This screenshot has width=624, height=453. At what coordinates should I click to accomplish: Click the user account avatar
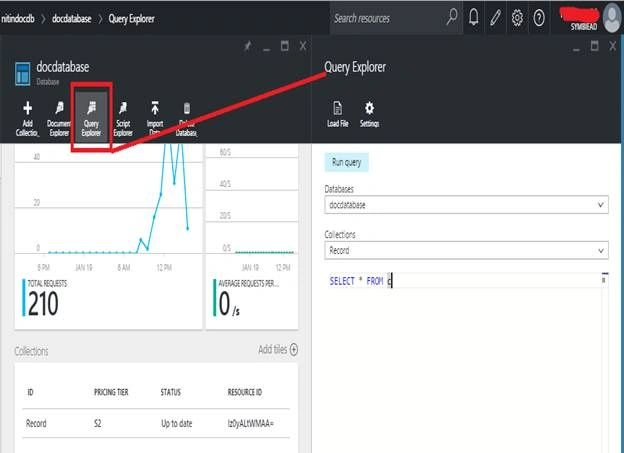(x=612, y=18)
